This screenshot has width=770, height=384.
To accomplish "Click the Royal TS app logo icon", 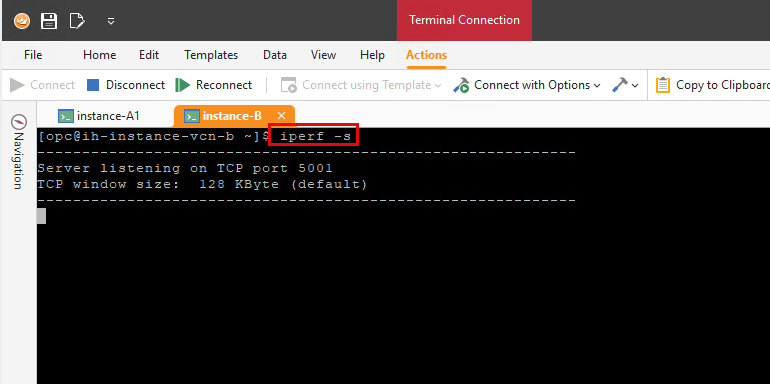I will click(x=22, y=21).
